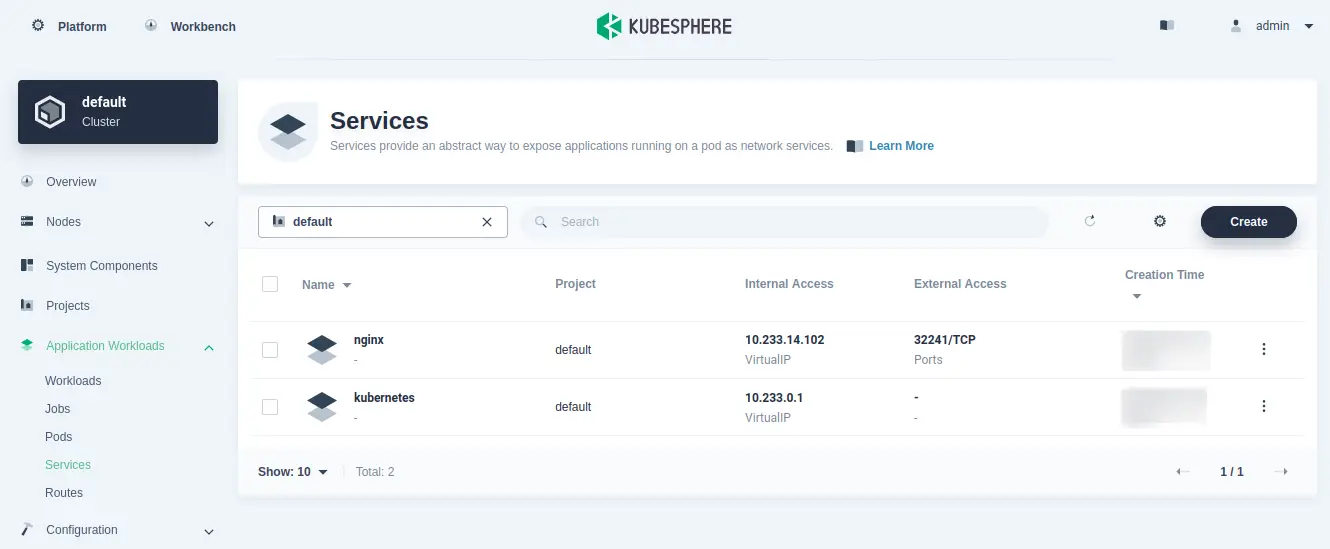Open table column settings gear
The width and height of the screenshot is (1330, 549).
[x=1160, y=221]
